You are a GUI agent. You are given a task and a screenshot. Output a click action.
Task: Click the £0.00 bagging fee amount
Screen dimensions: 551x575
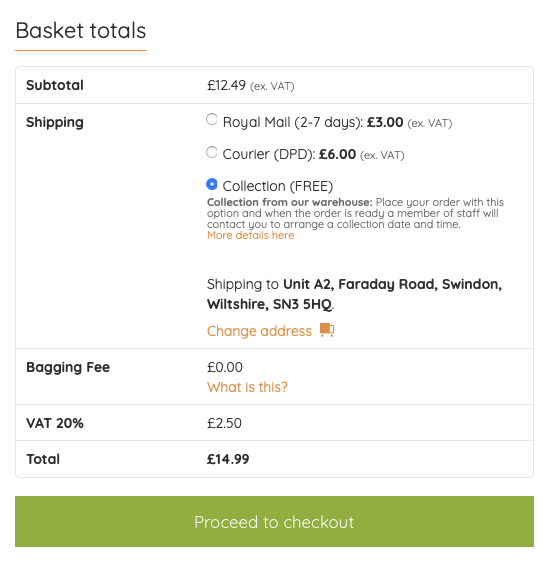(225, 367)
